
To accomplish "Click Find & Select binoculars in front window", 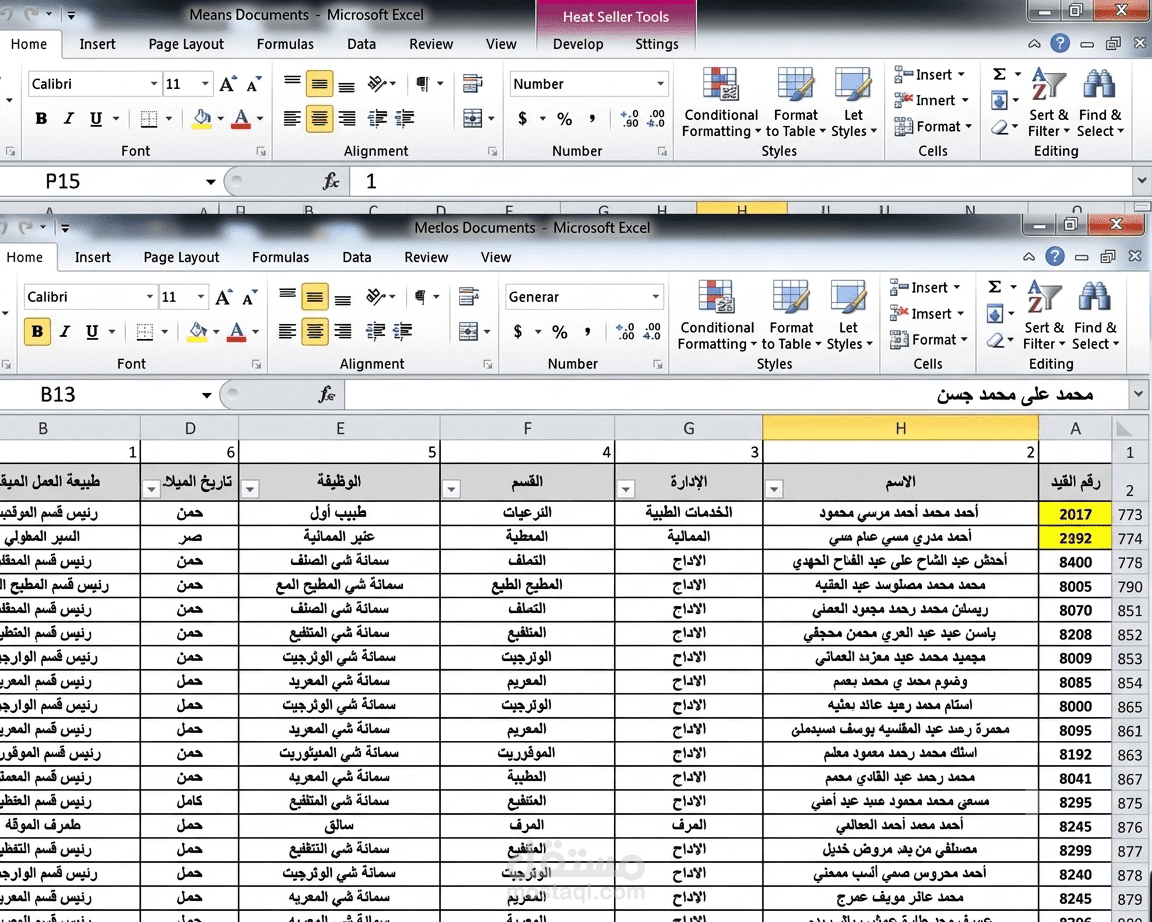I will [1094, 297].
